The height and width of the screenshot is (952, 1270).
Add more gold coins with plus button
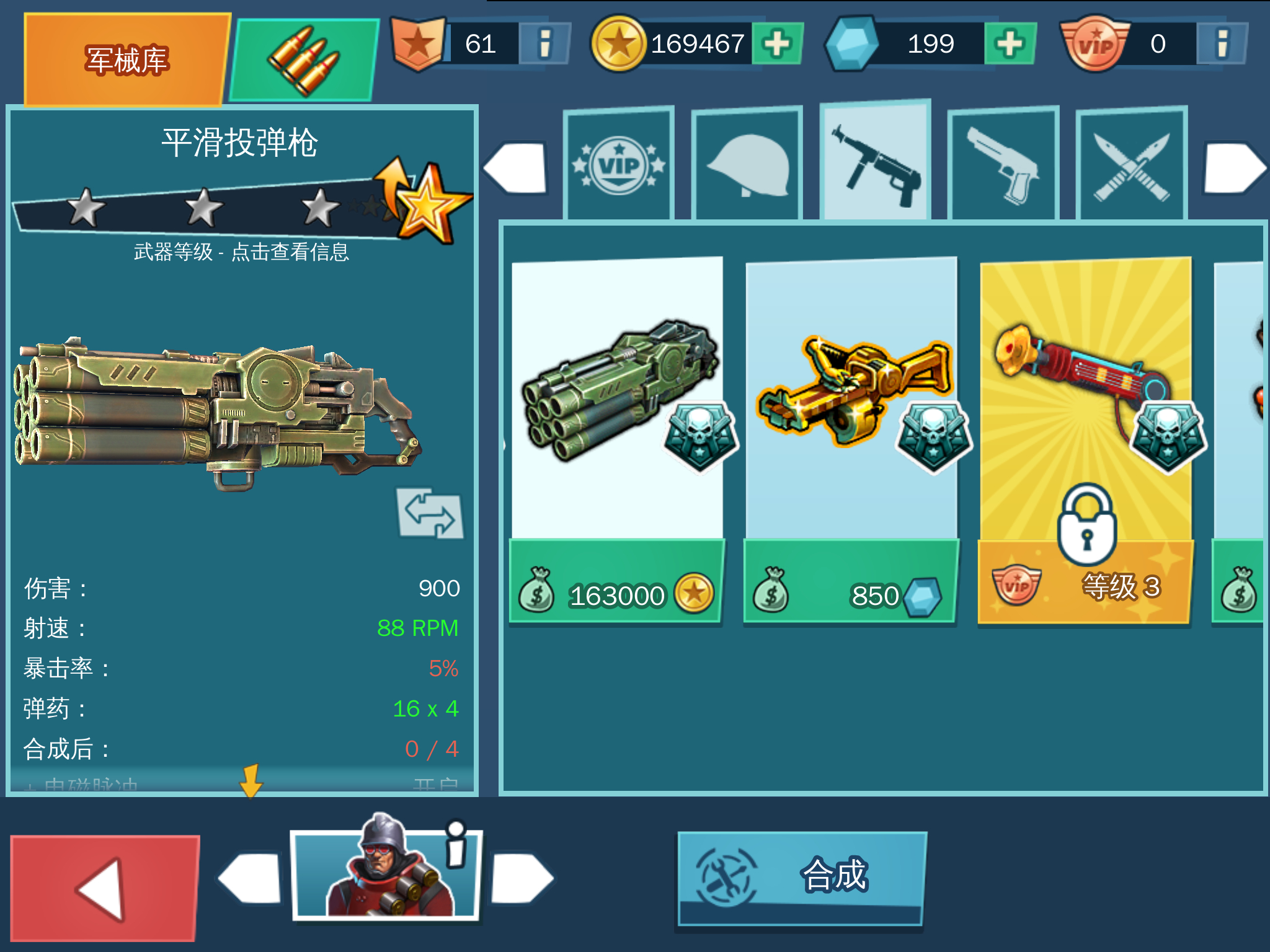point(777,43)
